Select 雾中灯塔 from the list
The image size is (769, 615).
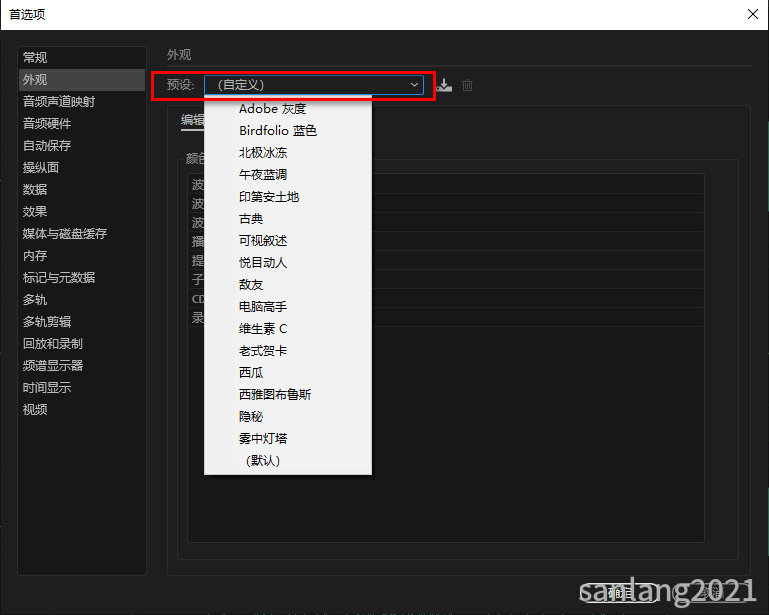tap(288, 438)
